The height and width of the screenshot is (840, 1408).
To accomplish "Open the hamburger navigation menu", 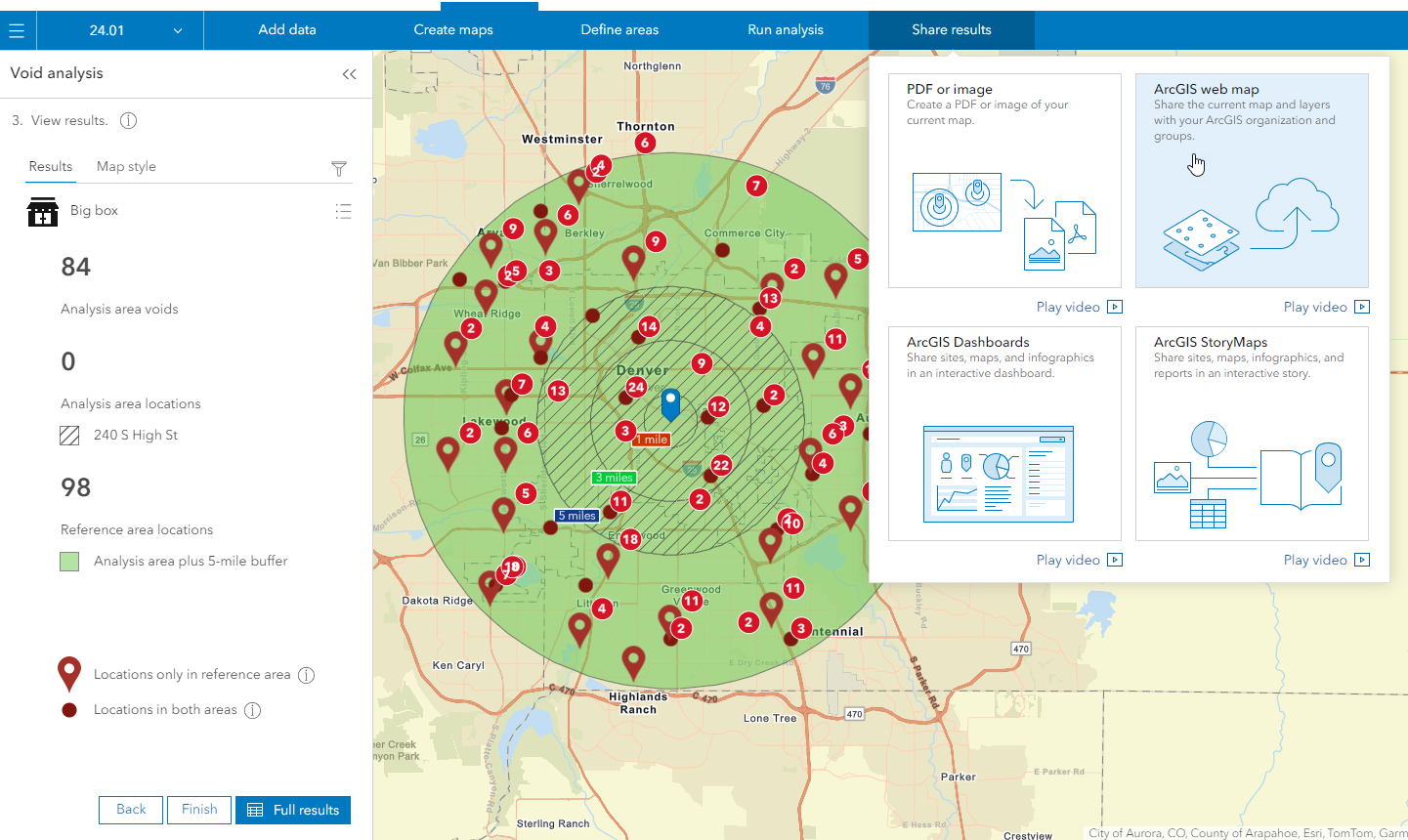I will pyautogui.click(x=17, y=29).
